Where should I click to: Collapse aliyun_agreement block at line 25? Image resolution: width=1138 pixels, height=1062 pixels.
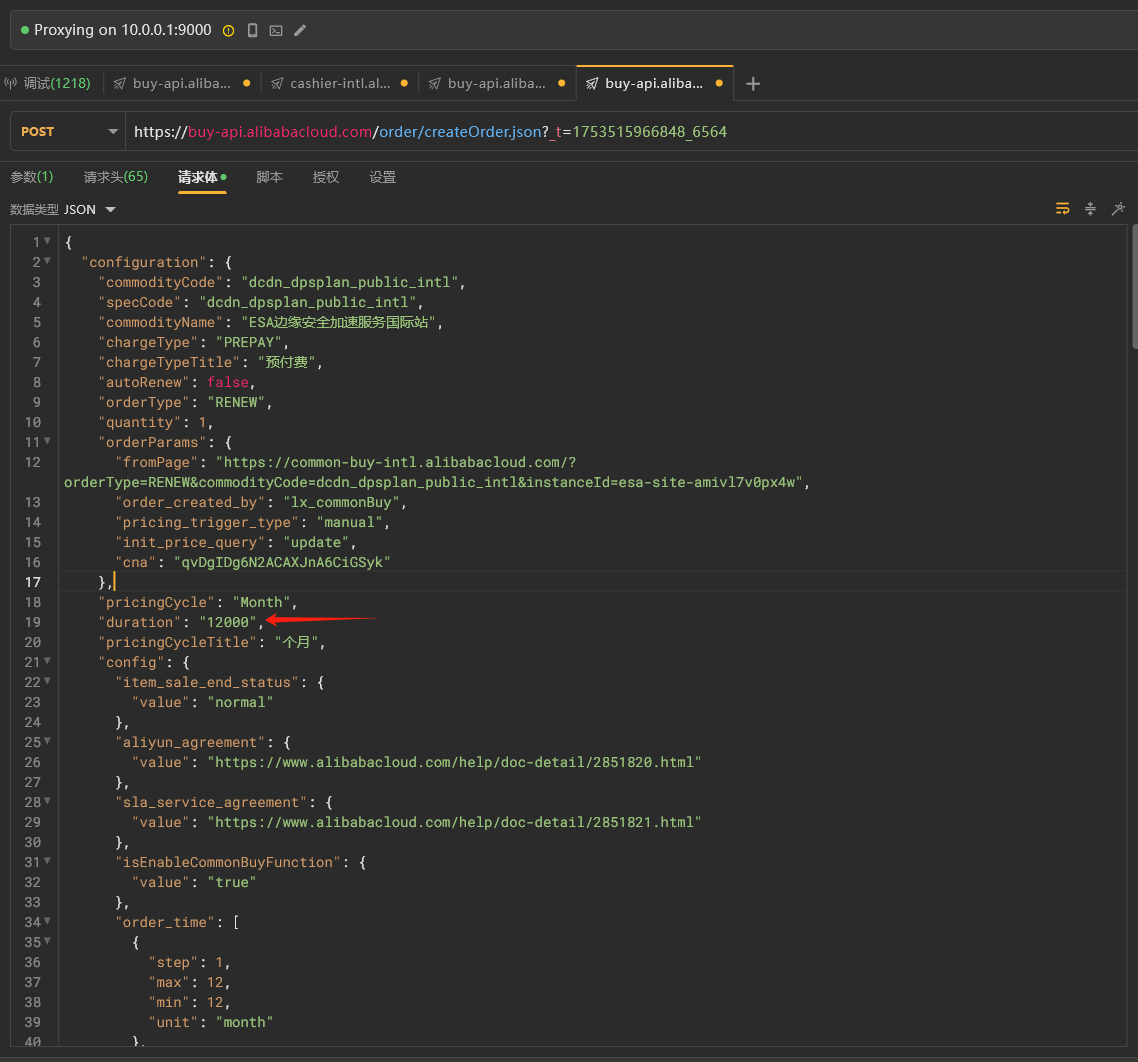pyautogui.click(x=47, y=741)
